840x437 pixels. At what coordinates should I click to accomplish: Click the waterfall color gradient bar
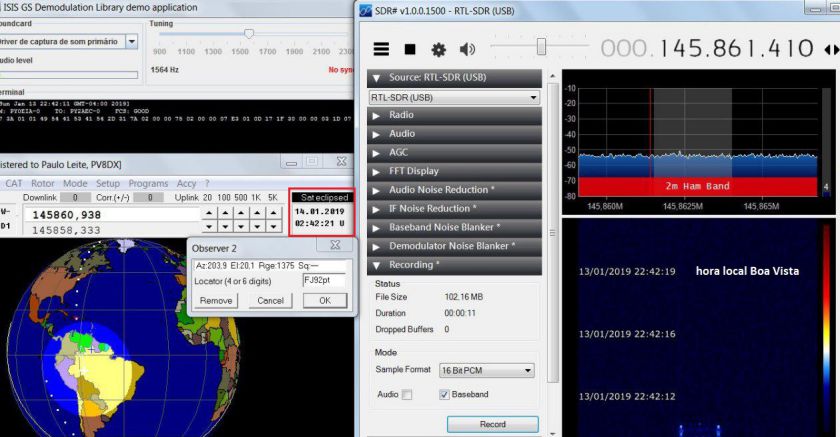point(826,327)
